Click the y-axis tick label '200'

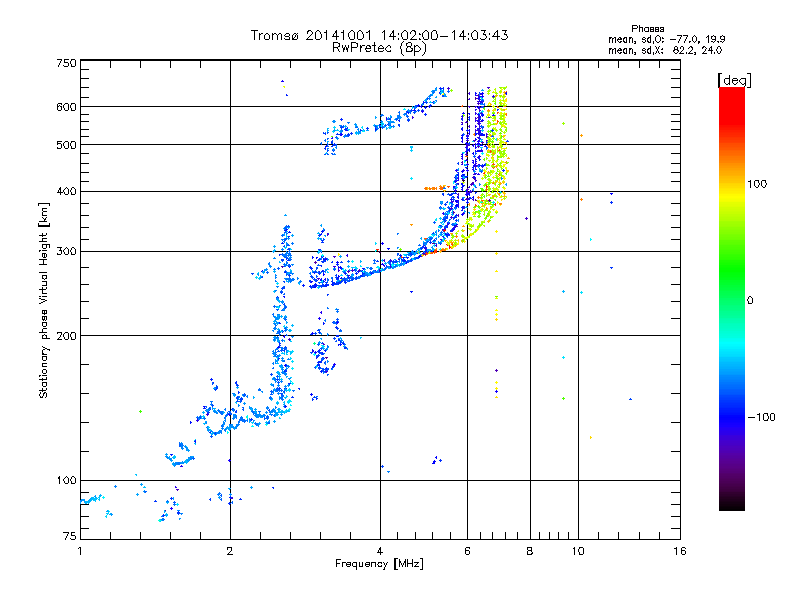click(x=66, y=336)
